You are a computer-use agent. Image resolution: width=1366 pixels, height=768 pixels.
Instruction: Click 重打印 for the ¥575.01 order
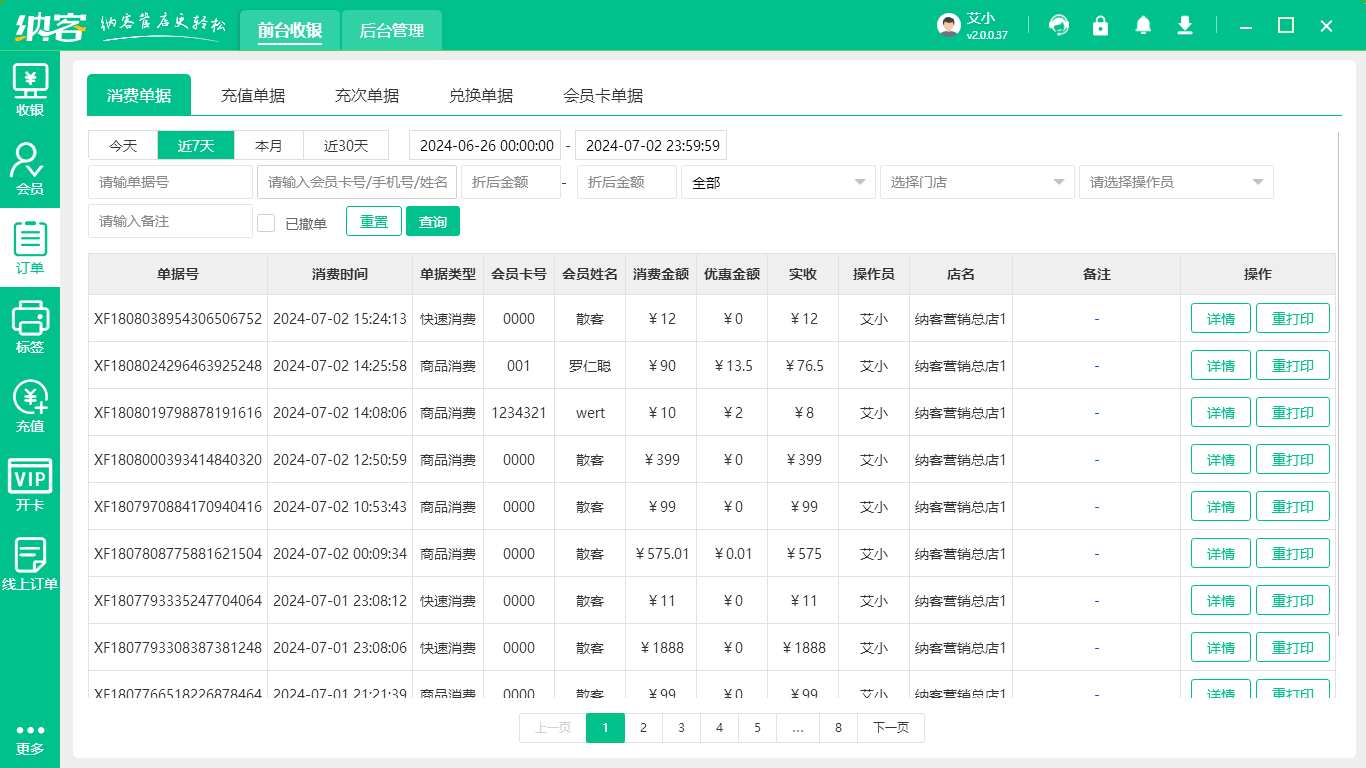pos(1293,554)
